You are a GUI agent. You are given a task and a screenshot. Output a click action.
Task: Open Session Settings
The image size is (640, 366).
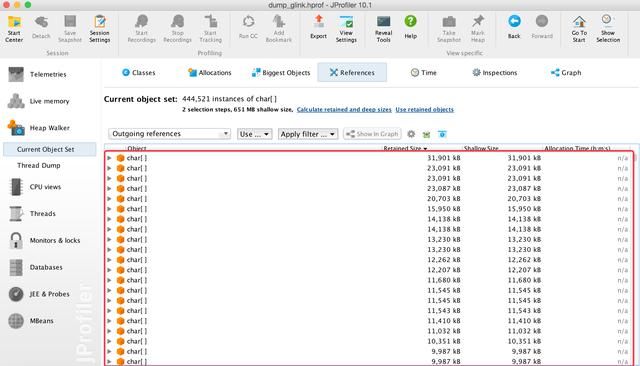point(100,29)
